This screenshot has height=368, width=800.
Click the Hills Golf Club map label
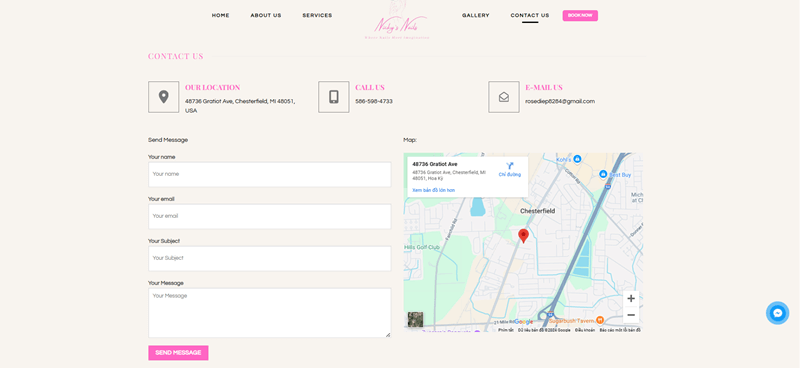coord(422,248)
